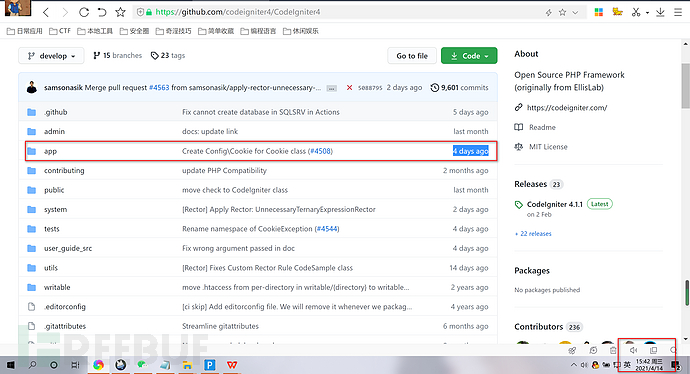Open the Readme link in About
The image size is (690, 374).
pos(542,127)
